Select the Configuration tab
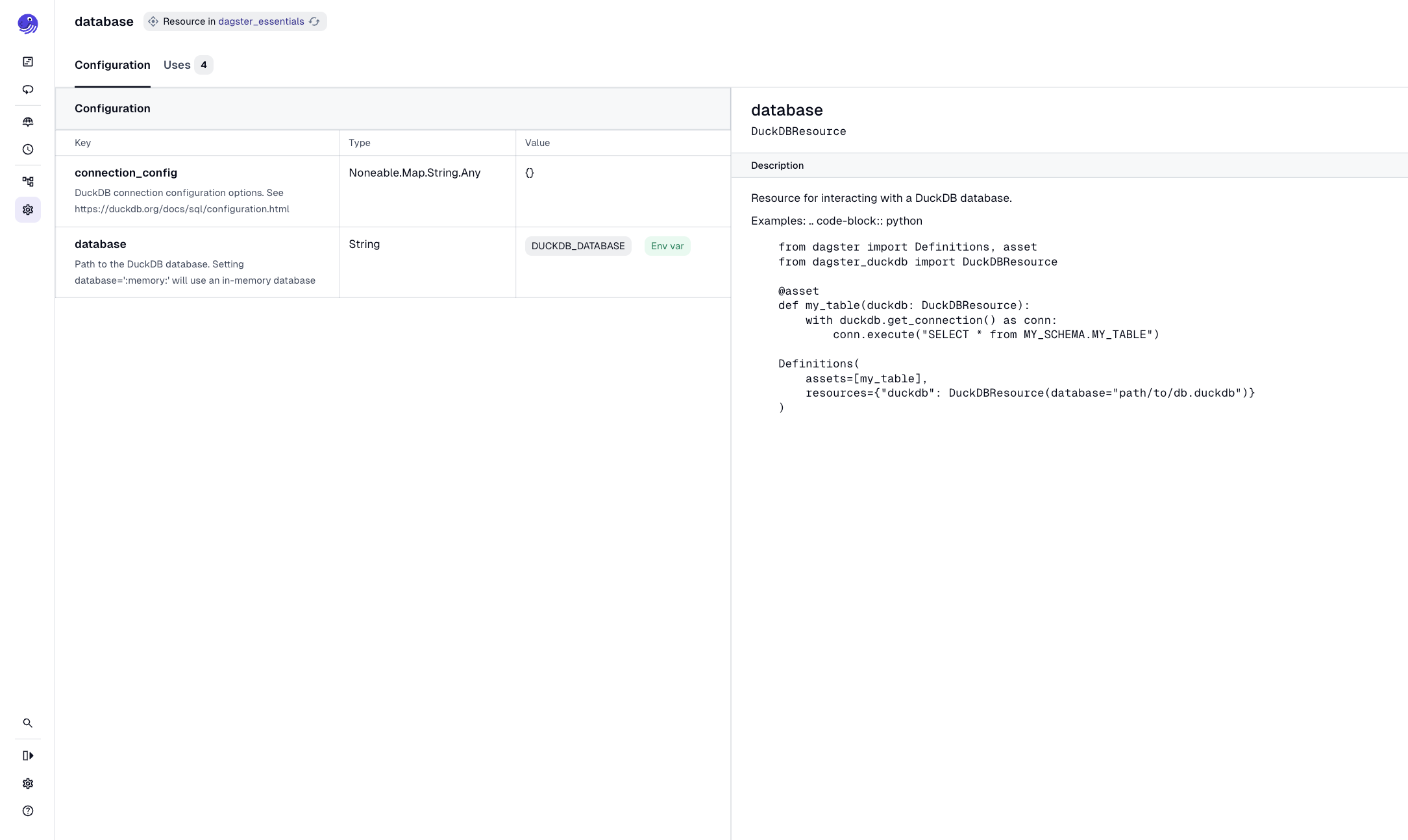Viewport: 1408px width, 840px height. click(x=112, y=65)
